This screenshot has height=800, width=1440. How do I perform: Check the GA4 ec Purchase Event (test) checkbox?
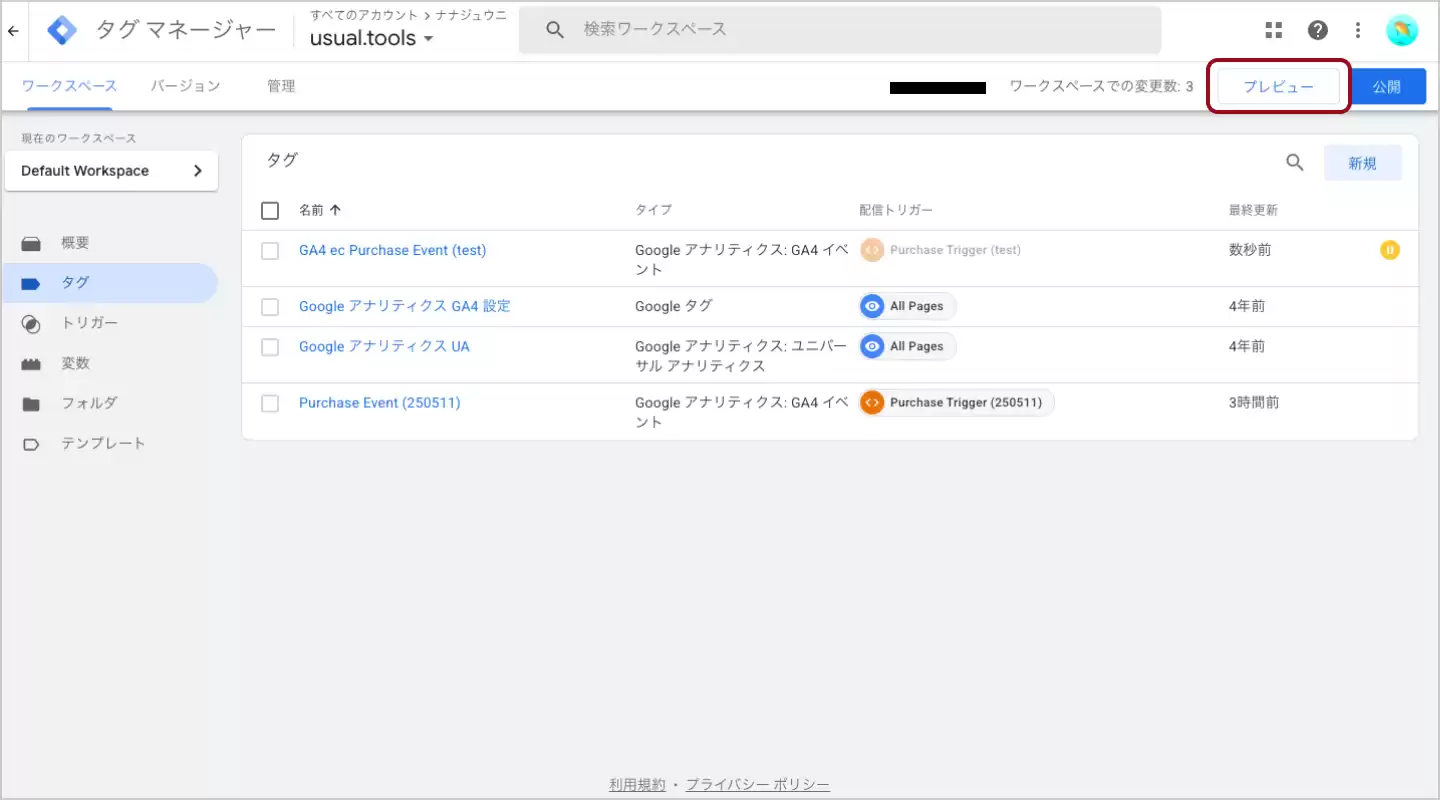[270, 251]
